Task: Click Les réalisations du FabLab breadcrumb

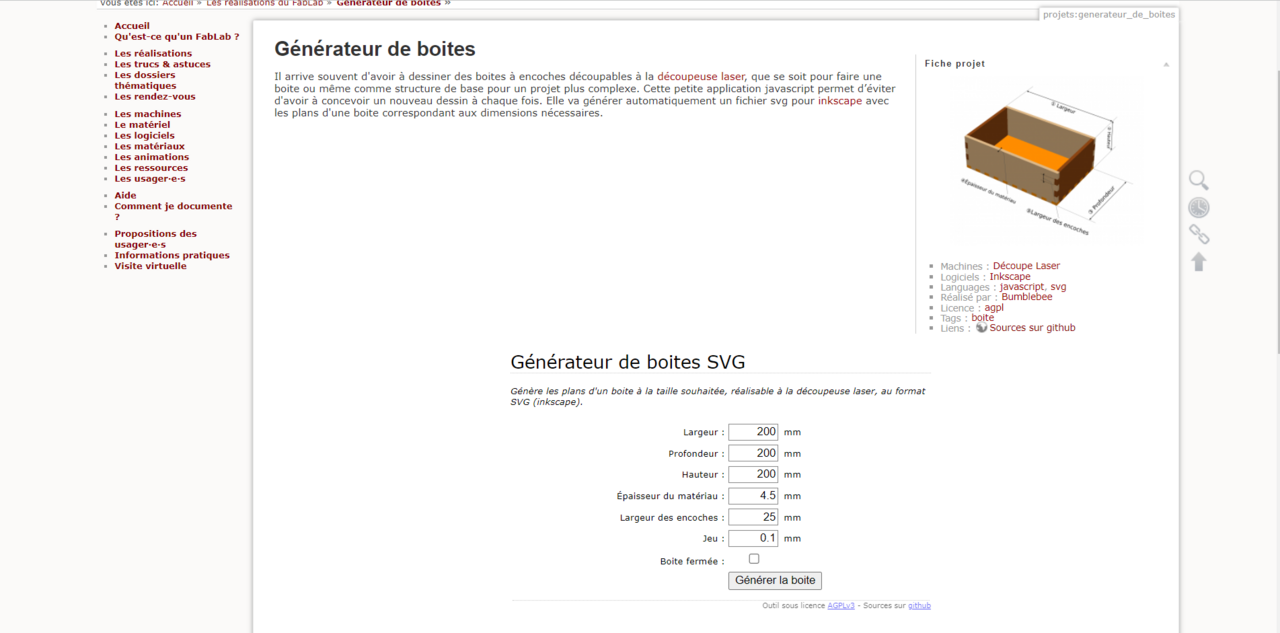Action: 265,3
